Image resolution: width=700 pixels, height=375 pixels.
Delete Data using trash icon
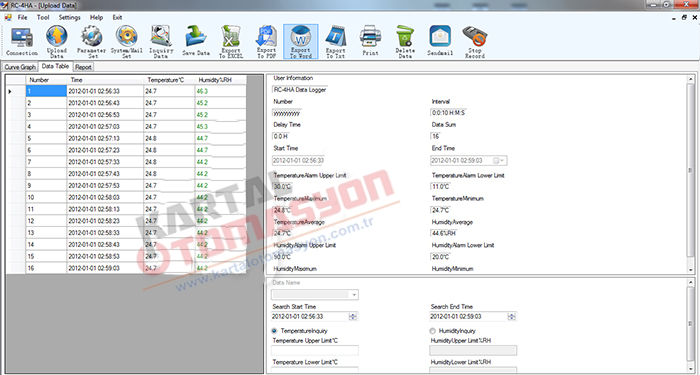point(405,42)
